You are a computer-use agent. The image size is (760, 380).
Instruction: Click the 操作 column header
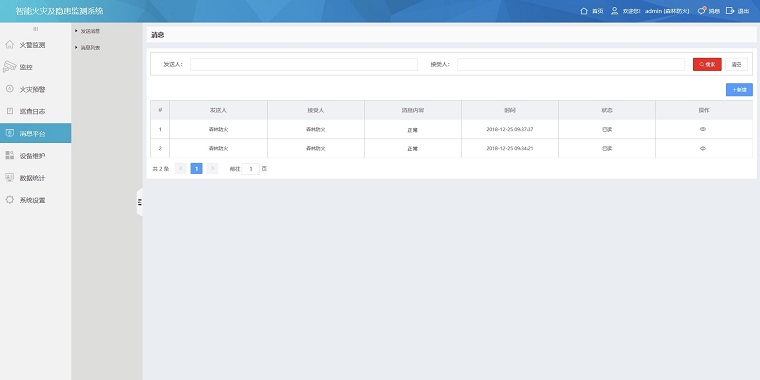click(x=704, y=111)
